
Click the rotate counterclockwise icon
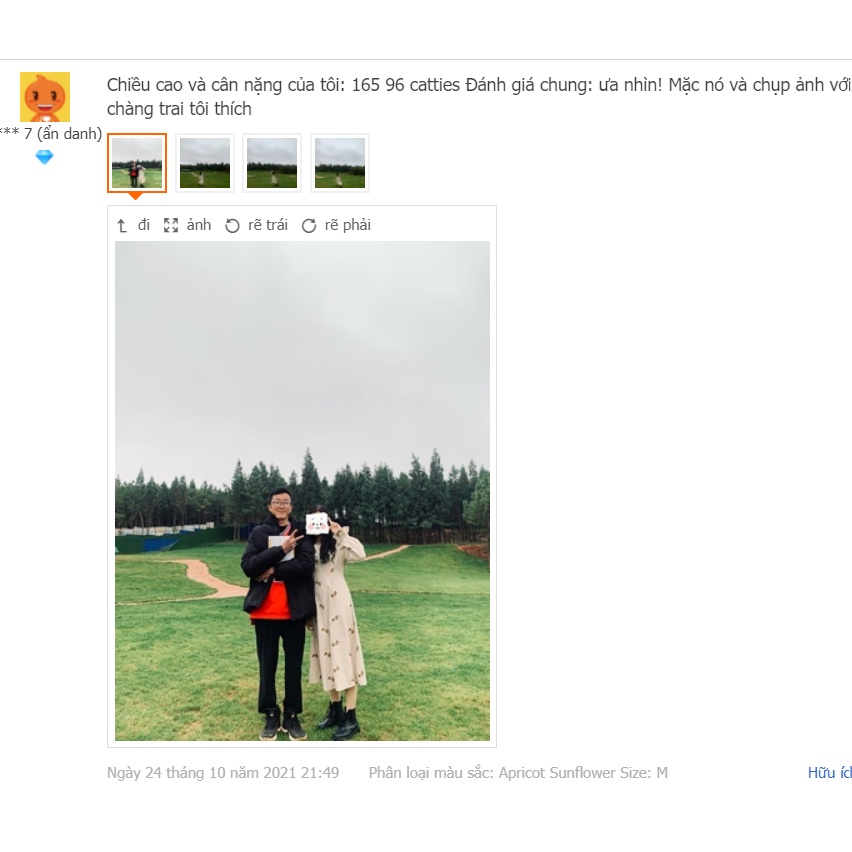point(233,225)
